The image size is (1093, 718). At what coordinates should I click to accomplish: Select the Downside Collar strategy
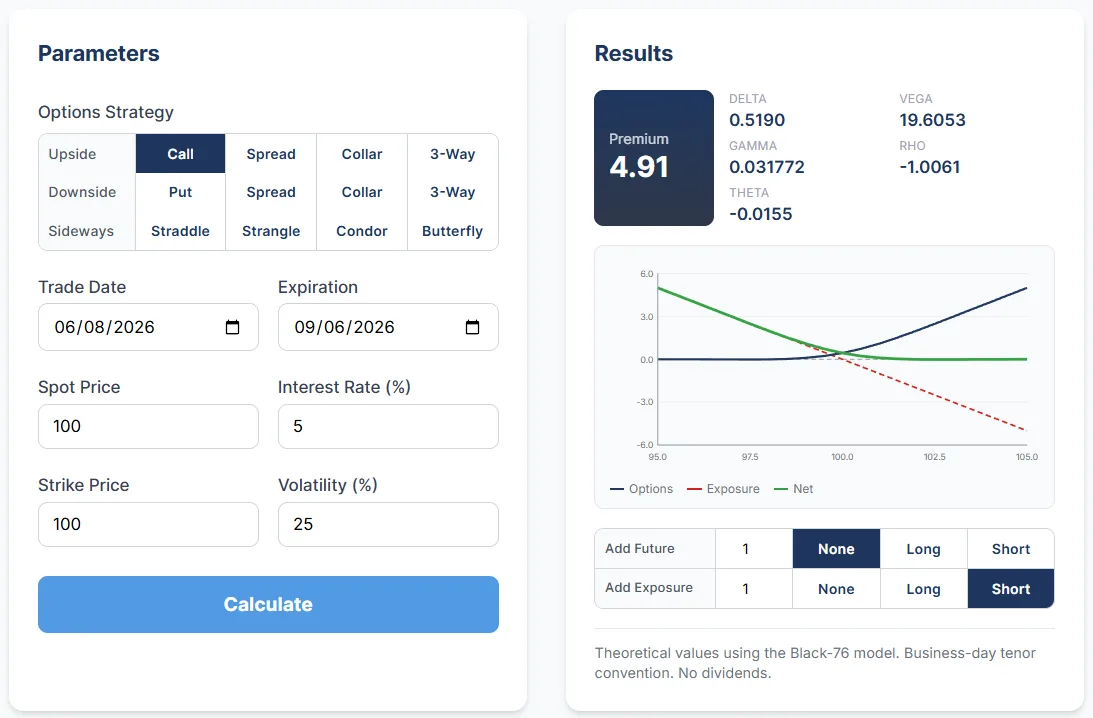[362, 192]
